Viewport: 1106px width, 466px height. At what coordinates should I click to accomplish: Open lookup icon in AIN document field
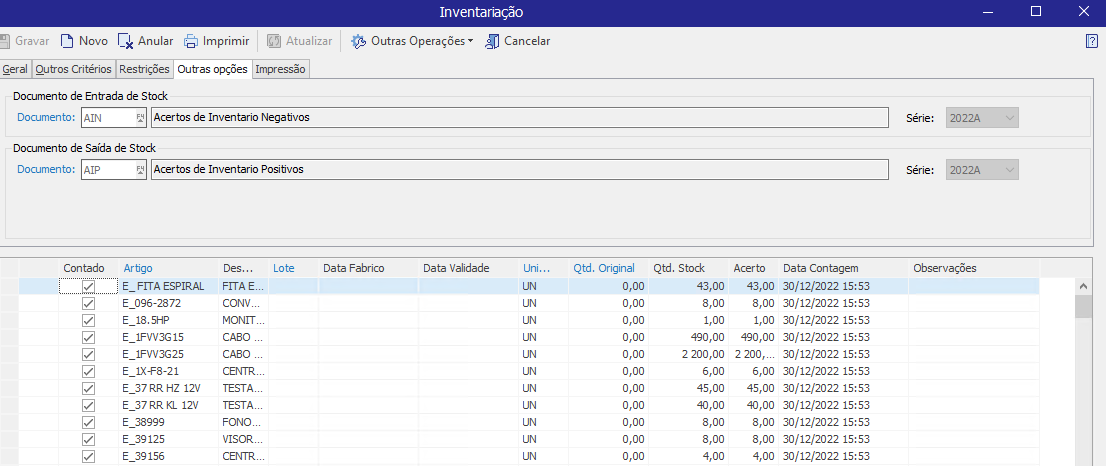pos(140,118)
